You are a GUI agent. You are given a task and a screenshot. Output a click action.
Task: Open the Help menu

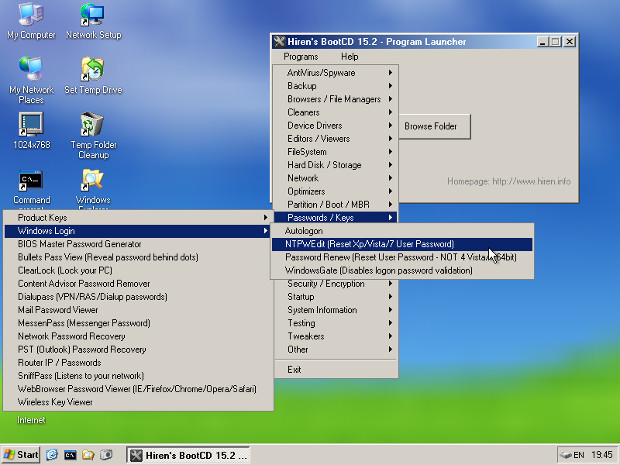(x=350, y=57)
